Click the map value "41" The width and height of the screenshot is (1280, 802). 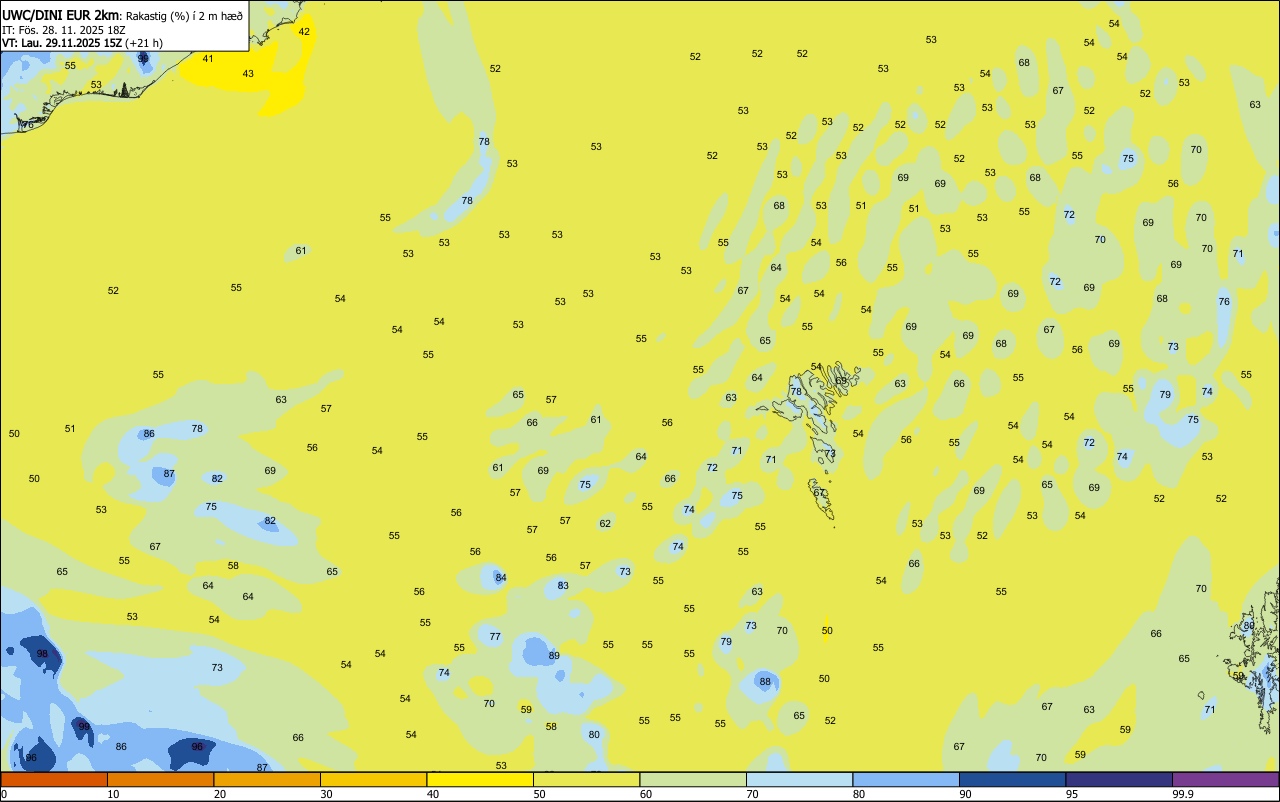[x=208, y=58]
